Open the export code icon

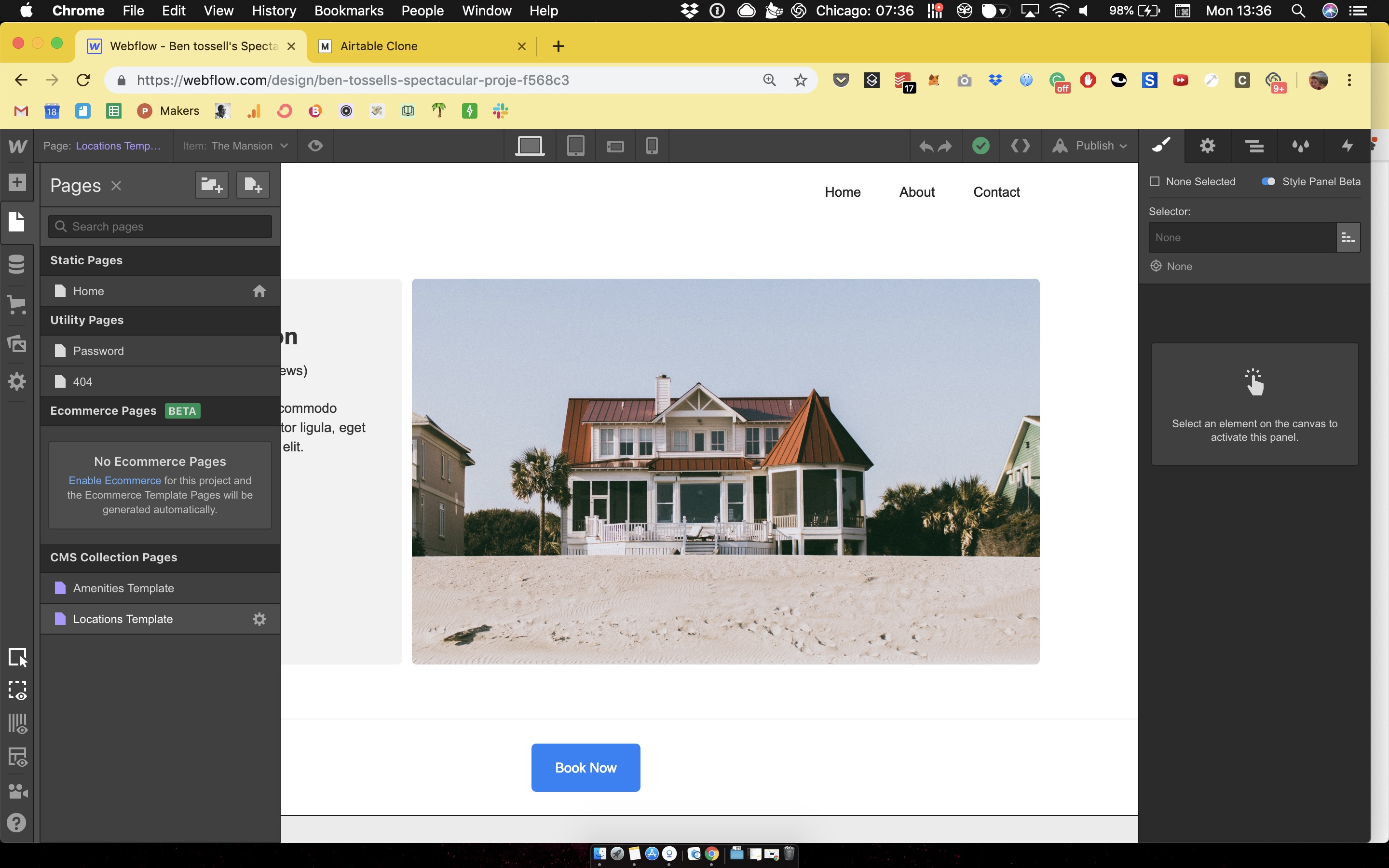coord(1020,146)
